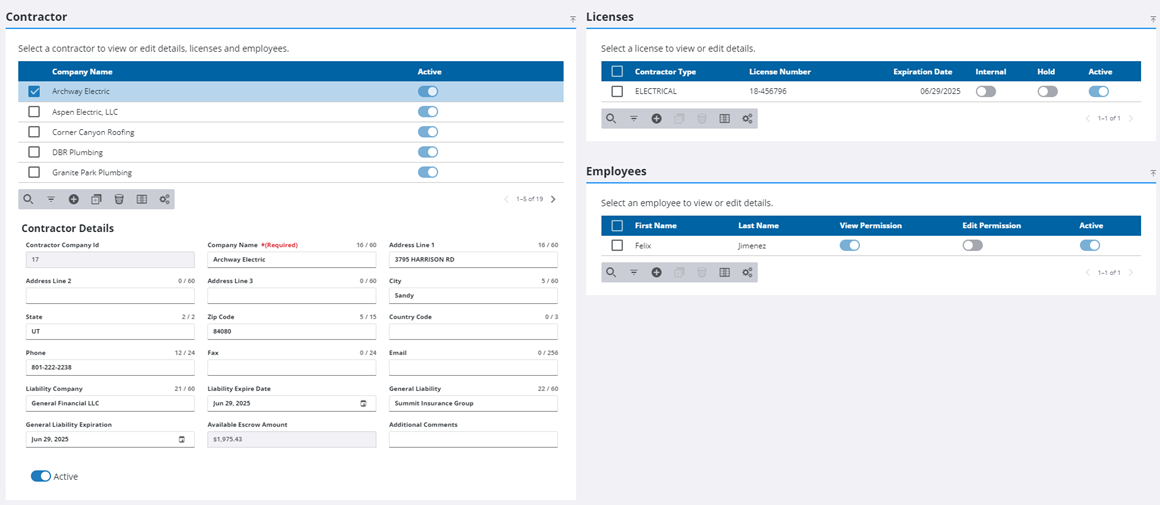
Task: Open column view icon in Licenses toolbar
Action: point(725,118)
